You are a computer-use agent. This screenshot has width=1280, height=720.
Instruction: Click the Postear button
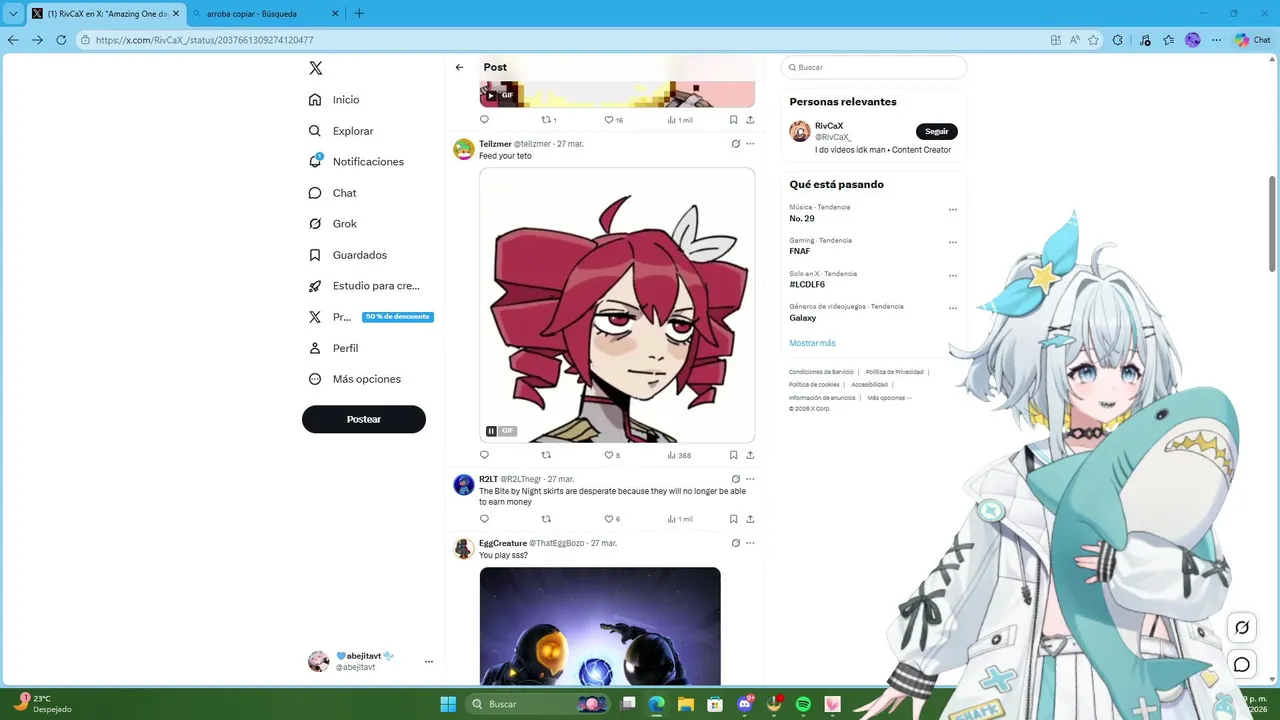[364, 419]
